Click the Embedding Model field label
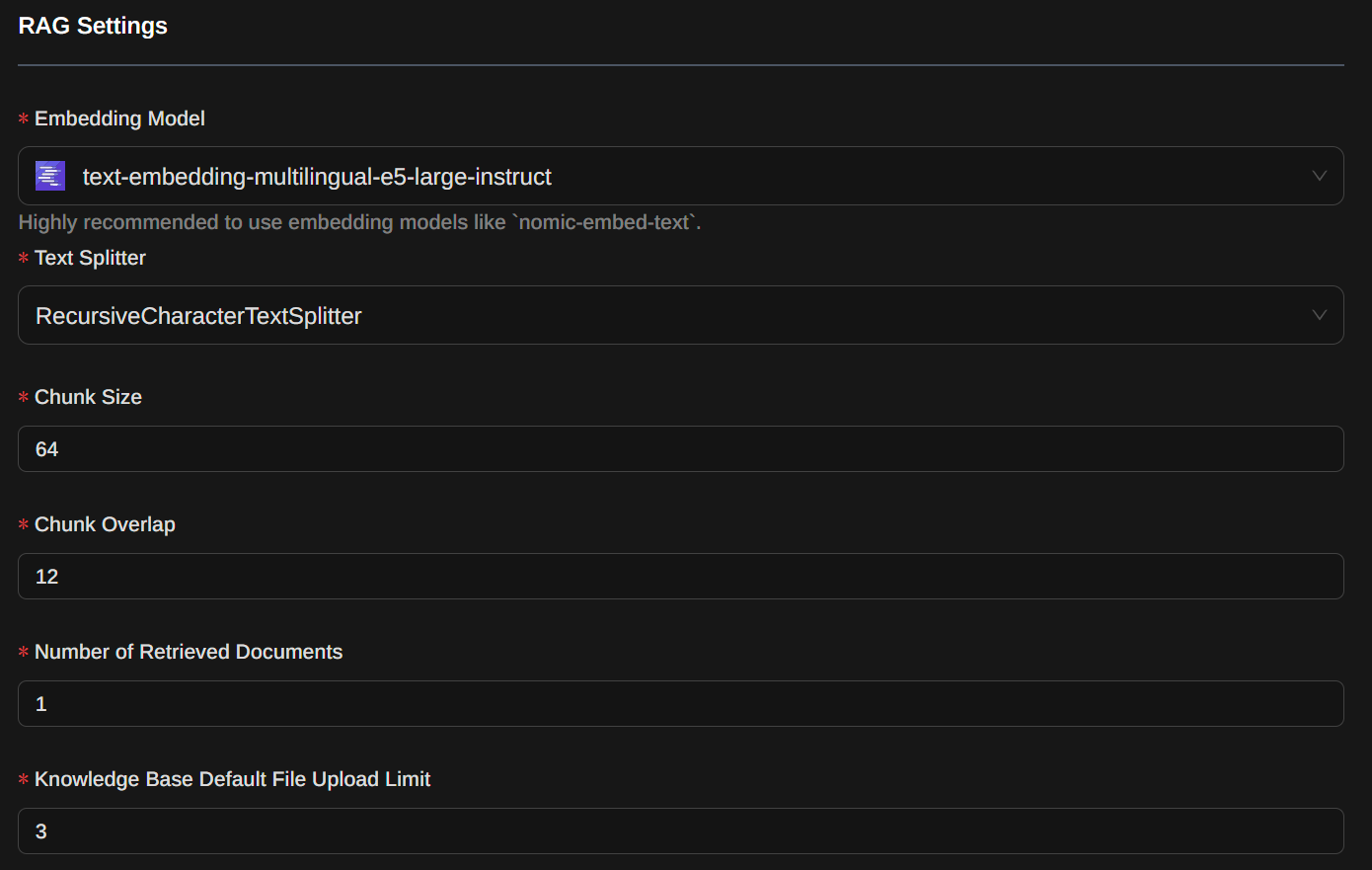This screenshot has height=870, width=1372. pos(119,119)
